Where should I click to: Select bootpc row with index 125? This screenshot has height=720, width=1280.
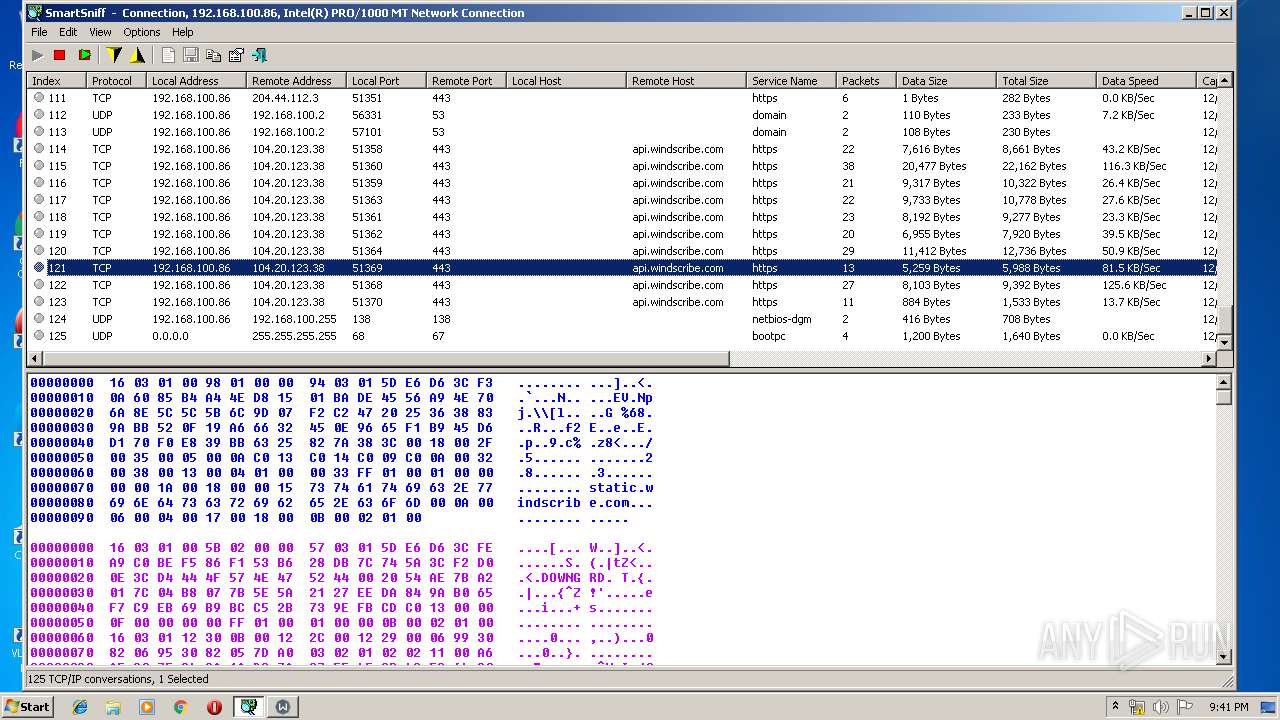click(622, 336)
